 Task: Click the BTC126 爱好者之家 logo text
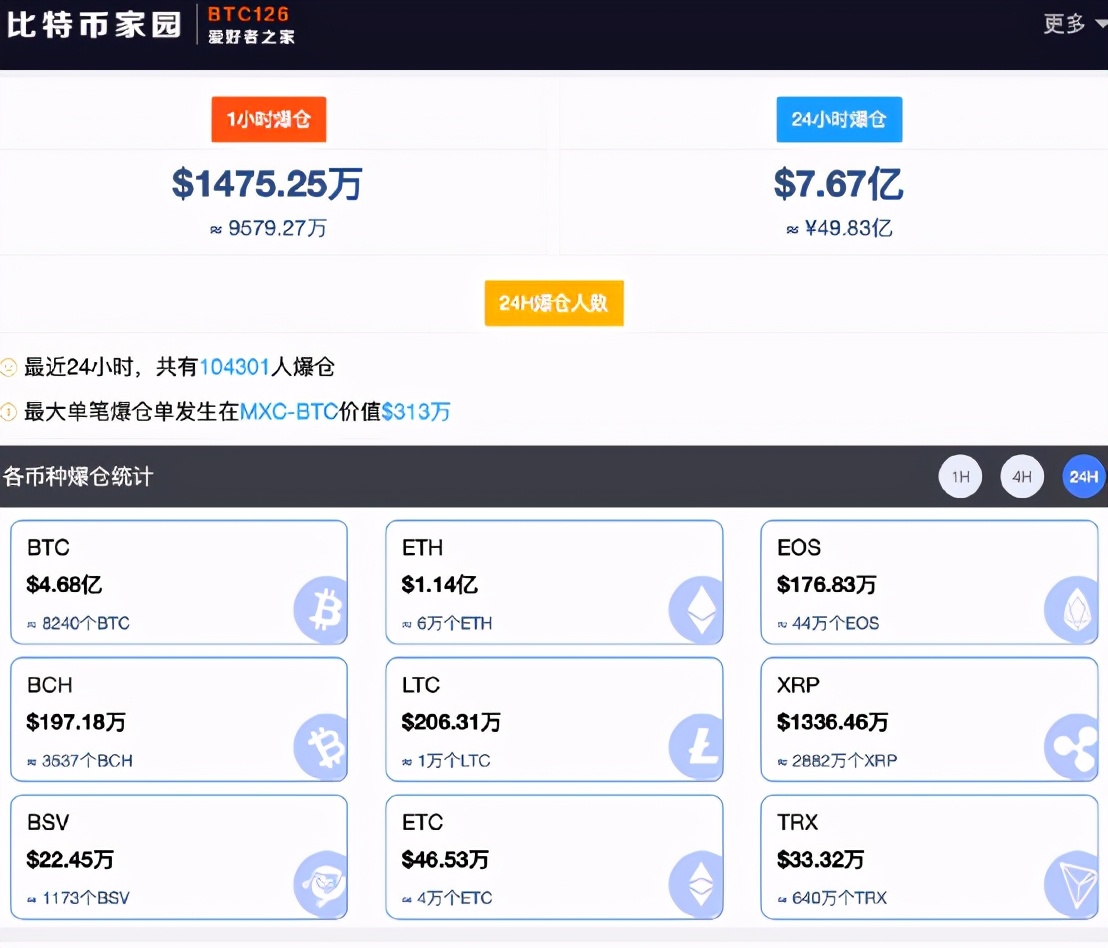(x=251, y=25)
